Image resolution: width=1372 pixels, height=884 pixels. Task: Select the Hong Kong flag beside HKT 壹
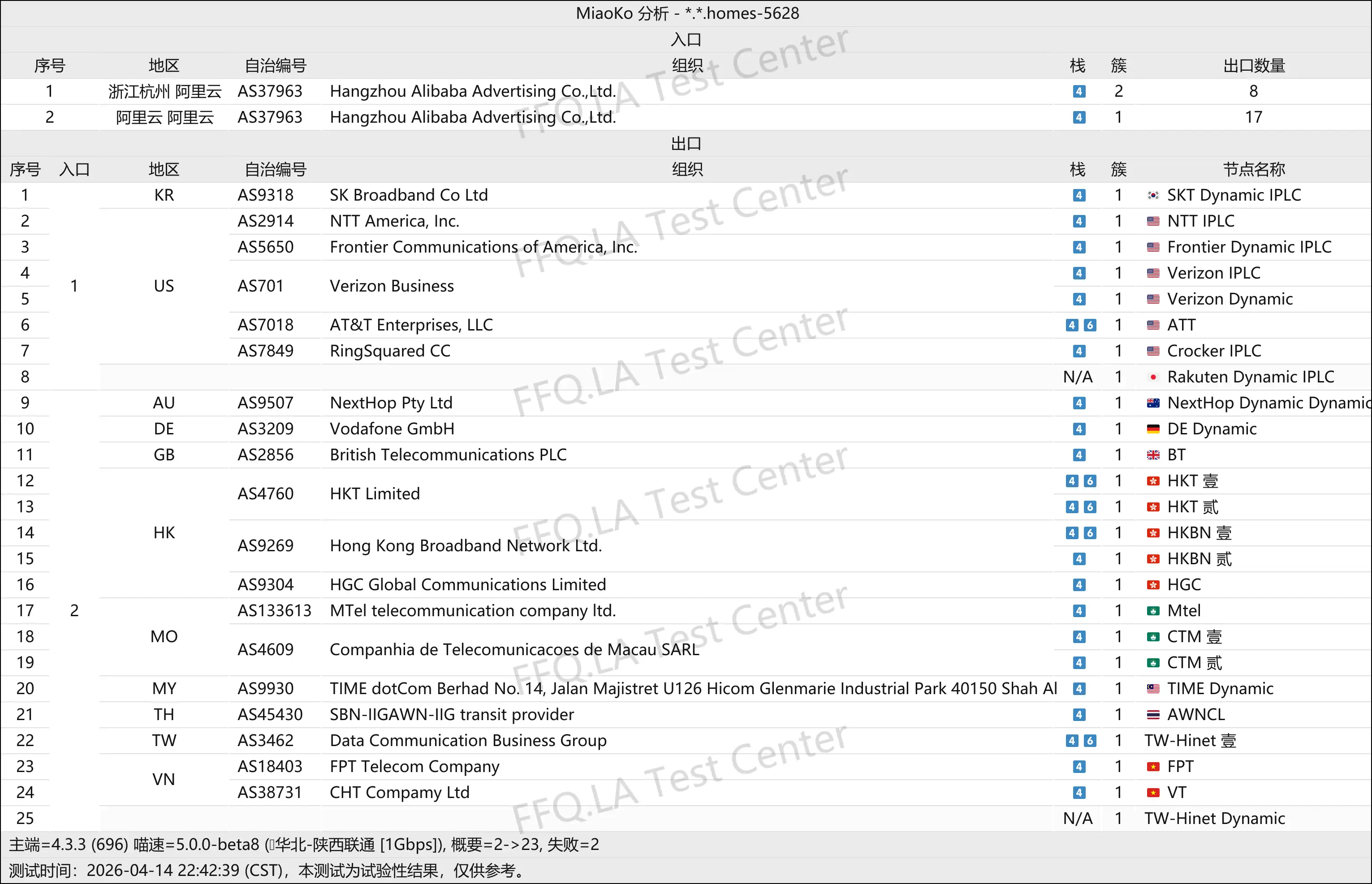point(1152,481)
